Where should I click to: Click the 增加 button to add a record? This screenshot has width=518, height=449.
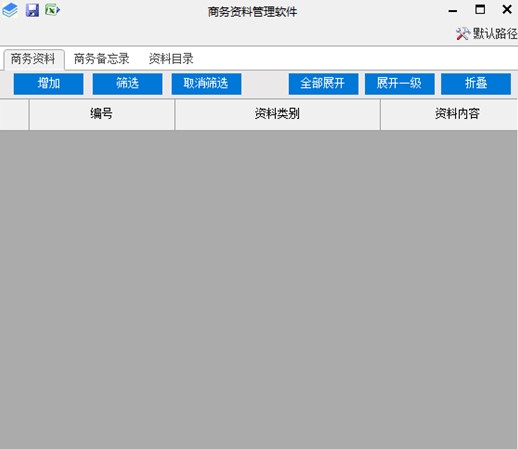[x=48, y=83]
